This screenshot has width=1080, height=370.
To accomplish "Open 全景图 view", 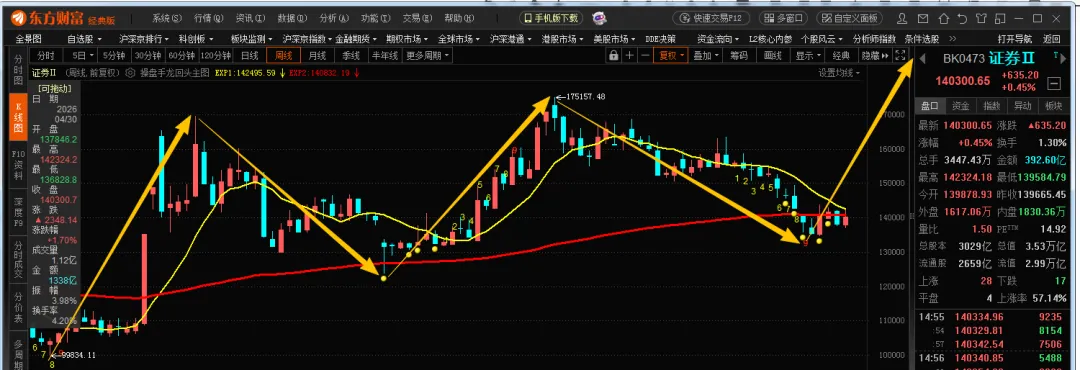I will pos(28,39).
